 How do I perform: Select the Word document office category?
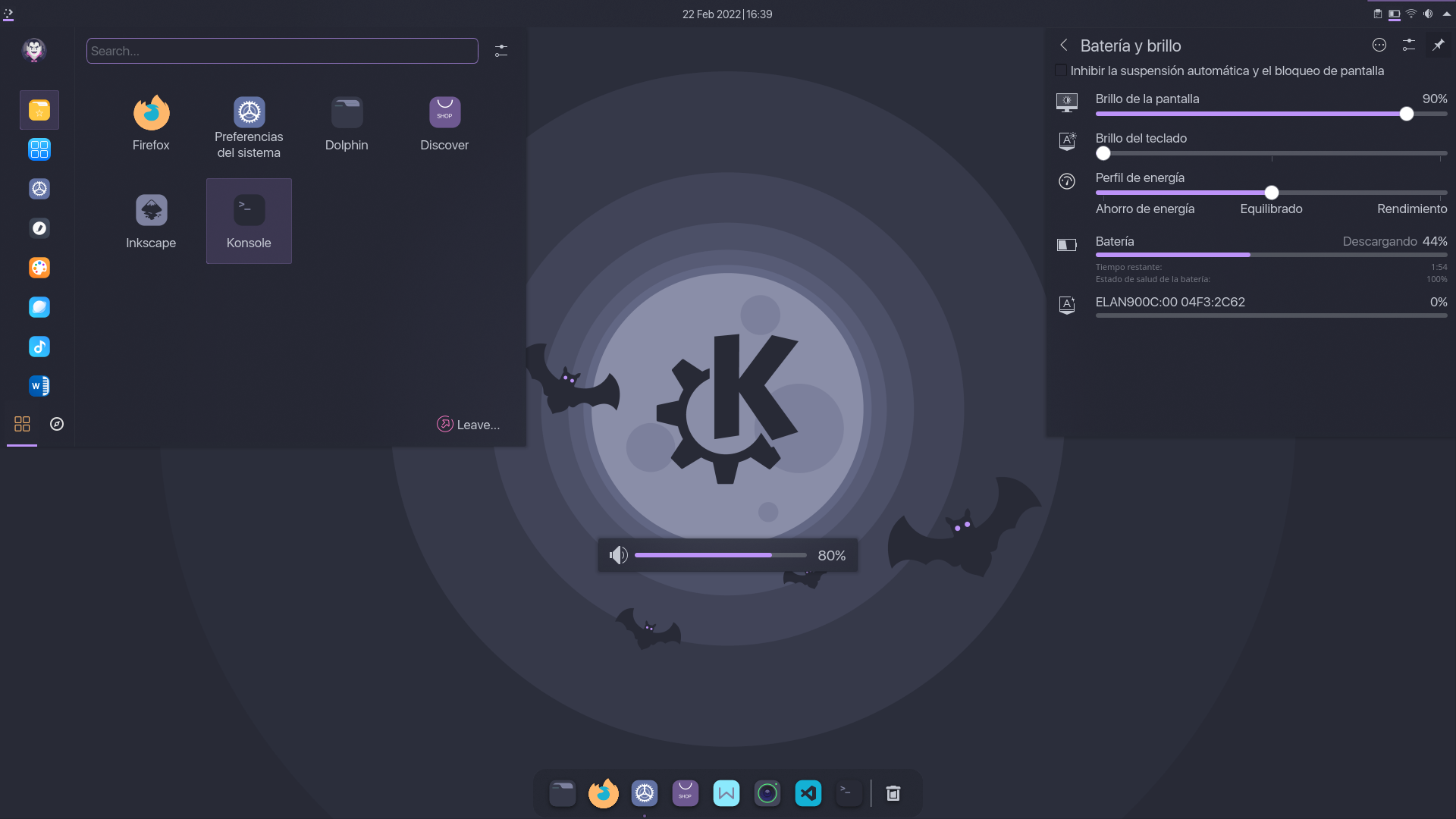(39, 386)
